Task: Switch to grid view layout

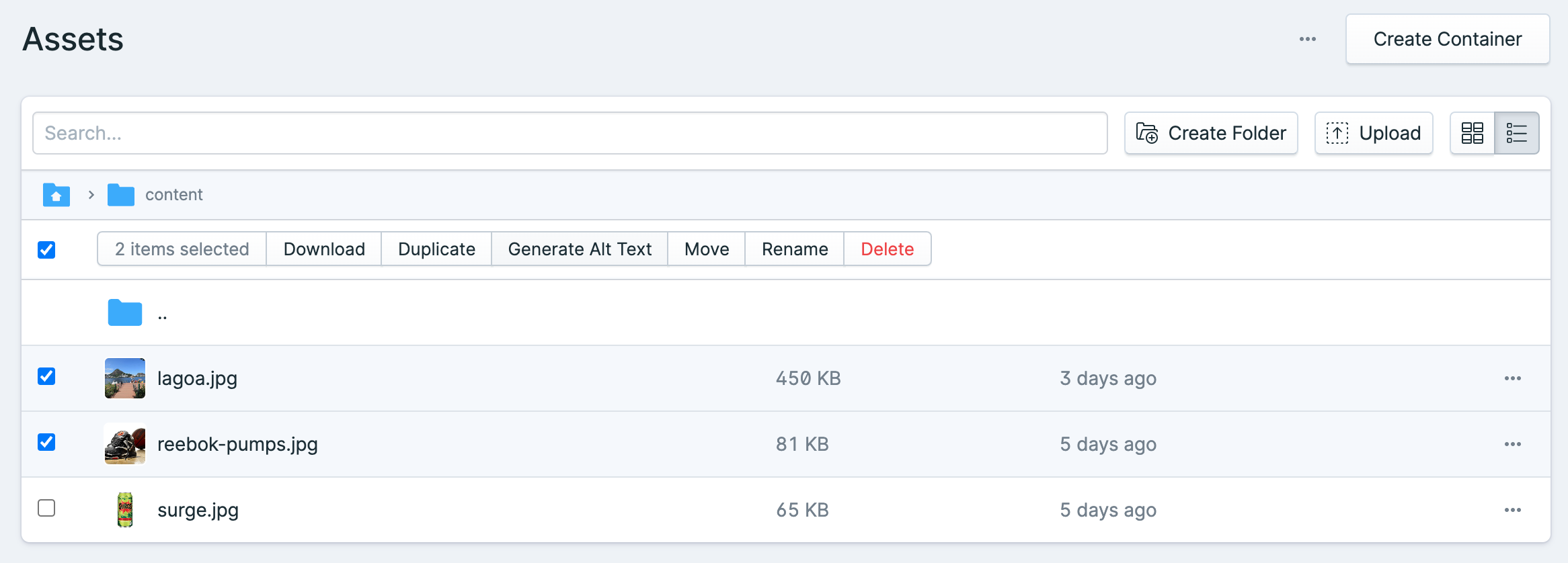Action: tap(1473, 133)
